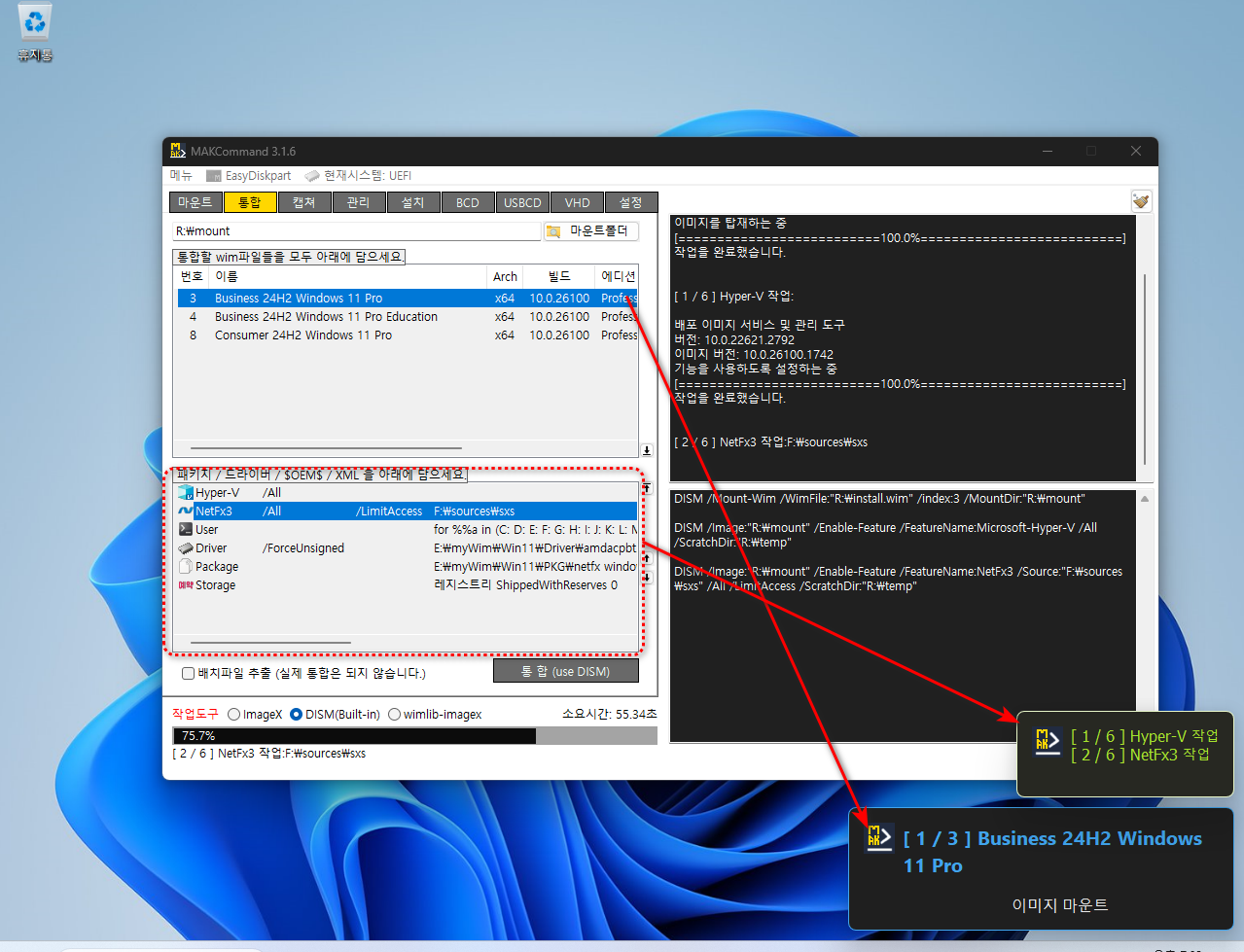
Task: Click the folder icon on 마운트폴더 button
Action: (553, 231)
